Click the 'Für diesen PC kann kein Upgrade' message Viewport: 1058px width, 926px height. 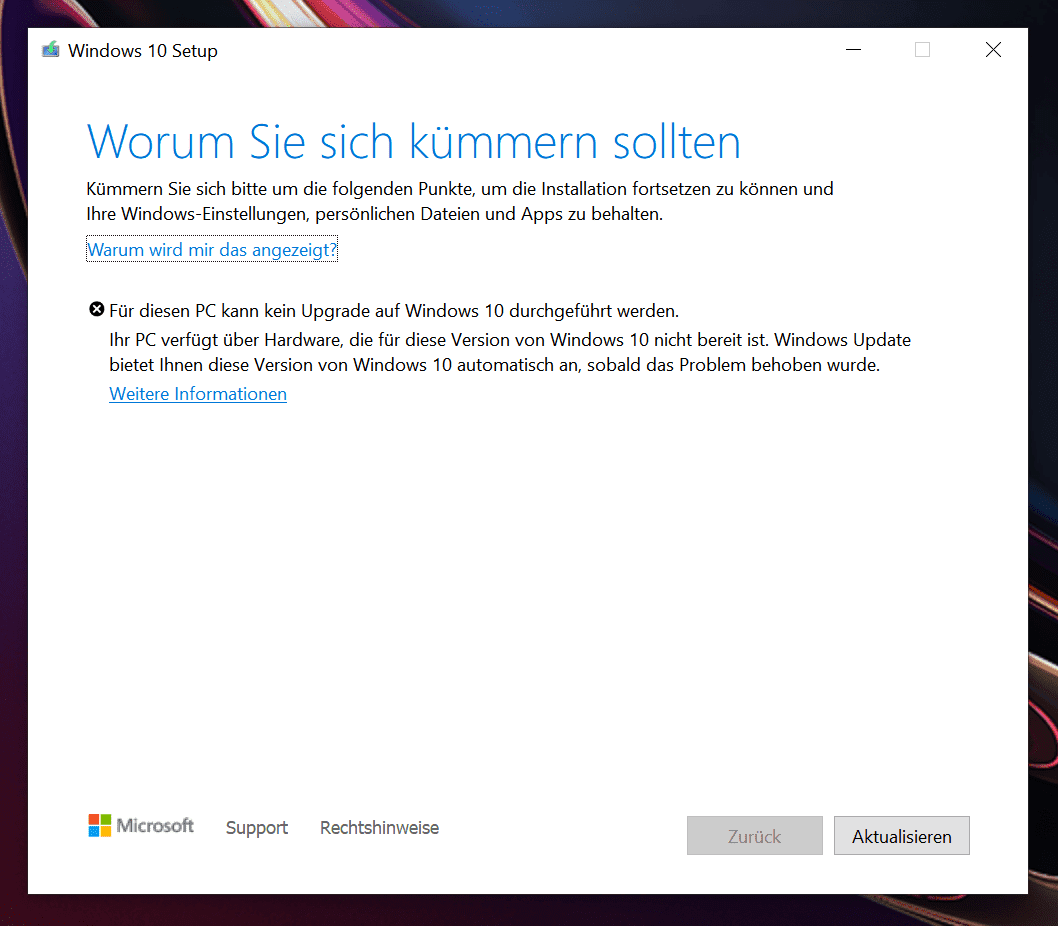pyautogui.click(x=394, y=311)
